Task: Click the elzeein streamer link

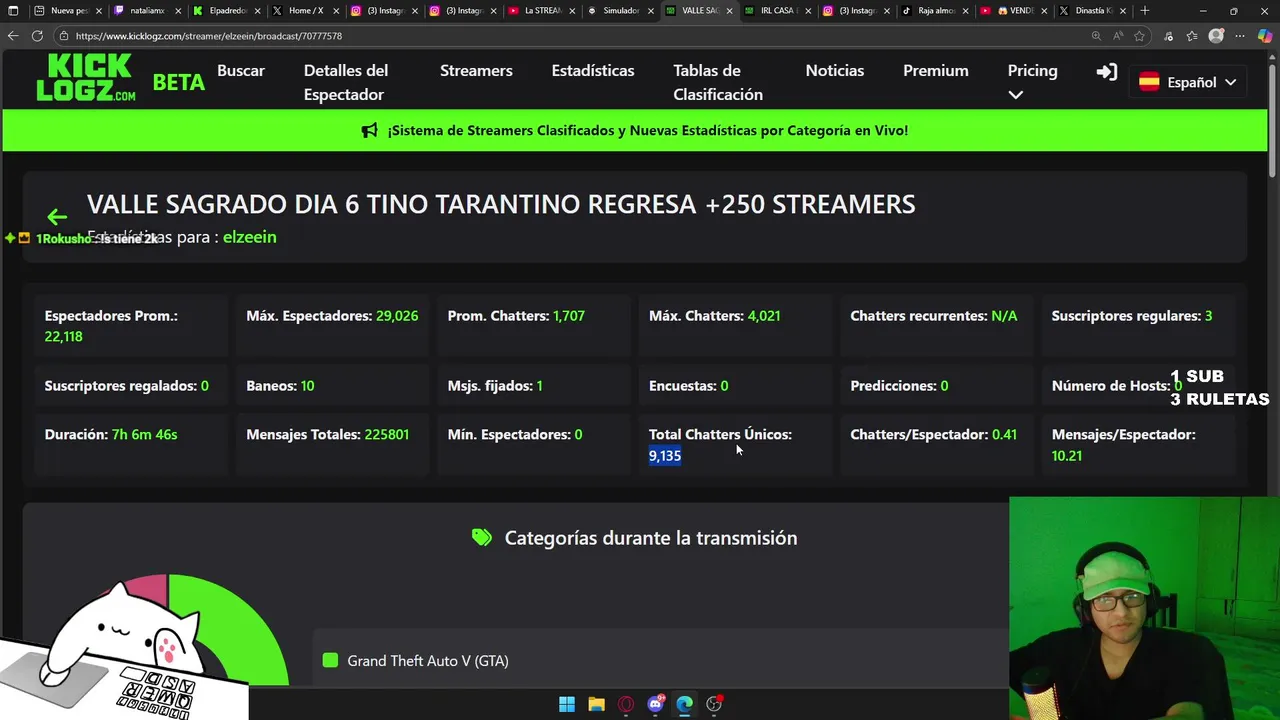Action: (x=249, y=237)
